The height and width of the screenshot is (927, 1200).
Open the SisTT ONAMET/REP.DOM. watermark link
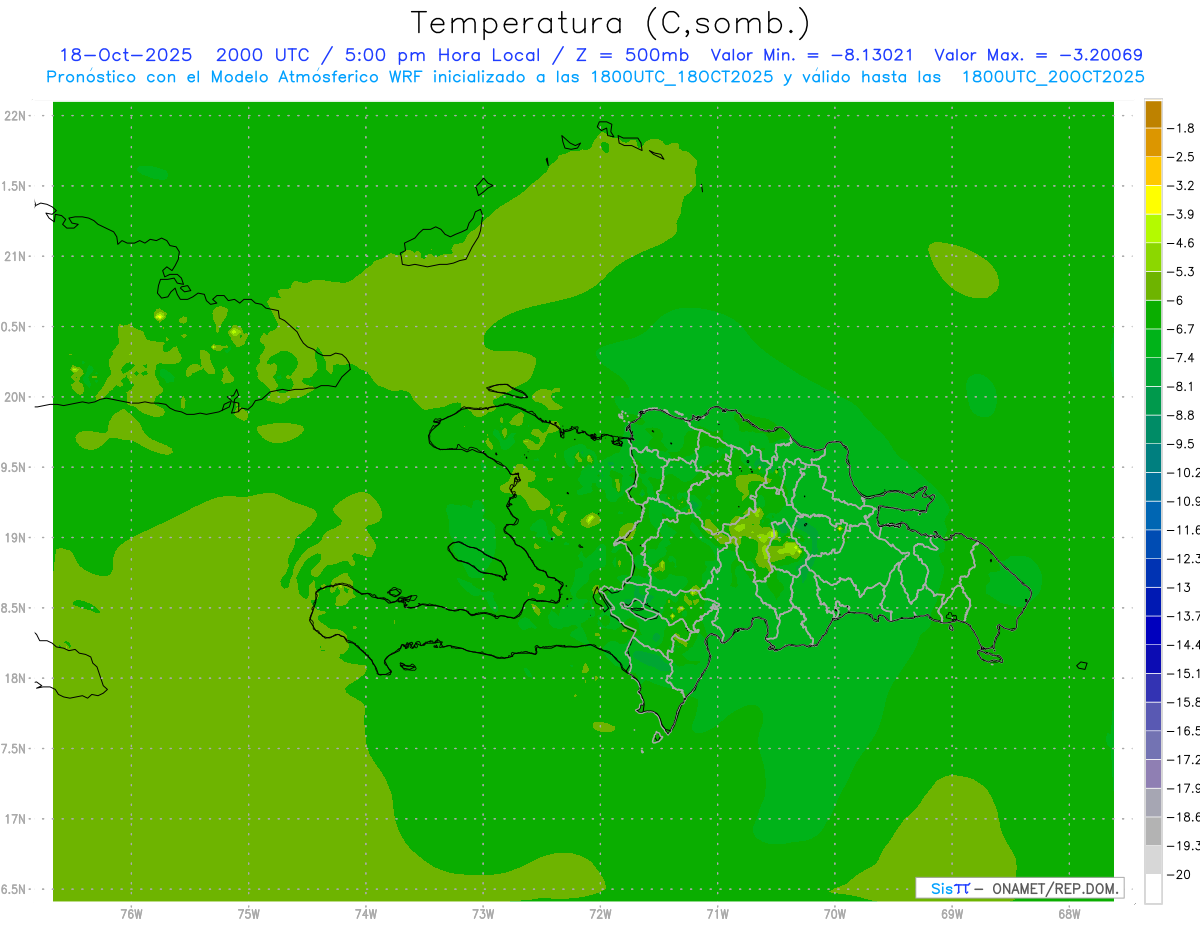tap(1019, 888)
